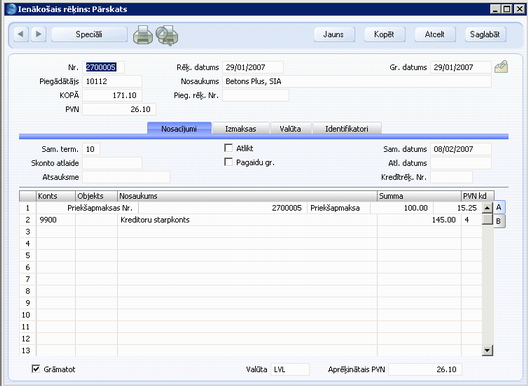Switch to Valūta tab
This screenshot has height=386, width=528.
tap(291, 129)
